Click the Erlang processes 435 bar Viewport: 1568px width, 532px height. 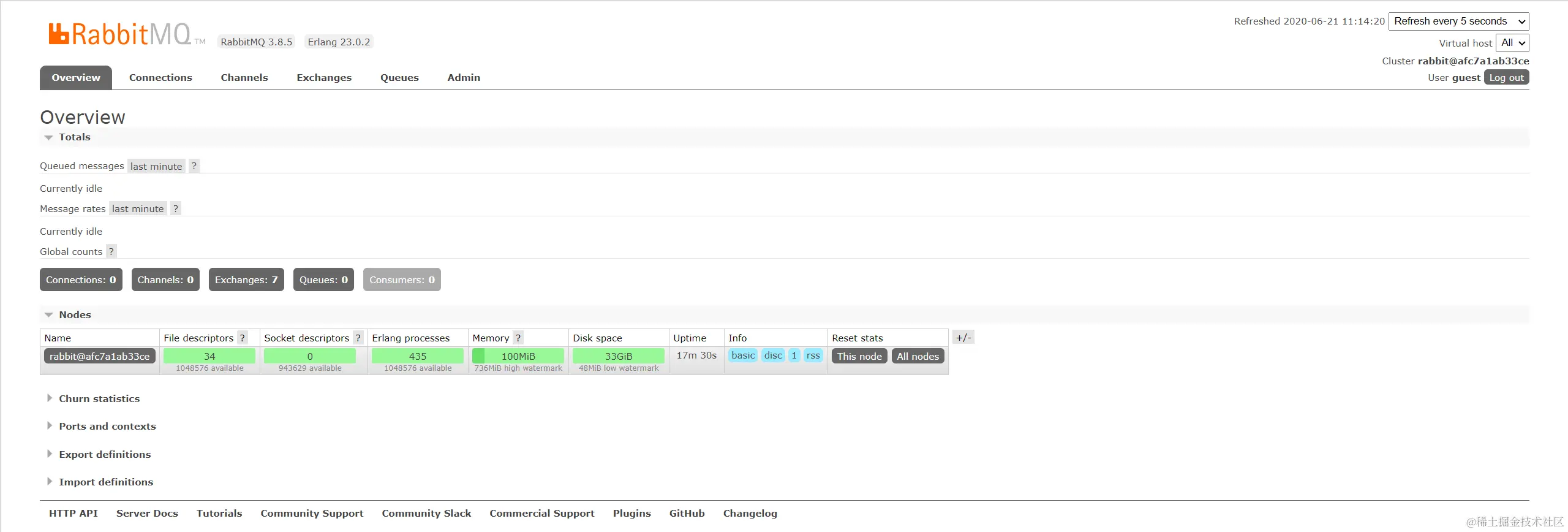418,356
